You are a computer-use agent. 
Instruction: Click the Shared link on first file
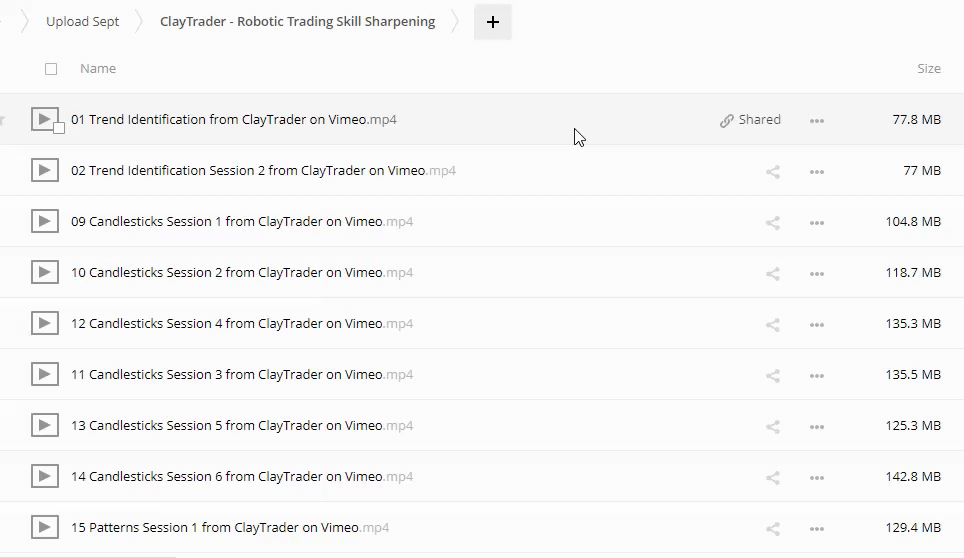pyautogui.click(x=750, y=120)
